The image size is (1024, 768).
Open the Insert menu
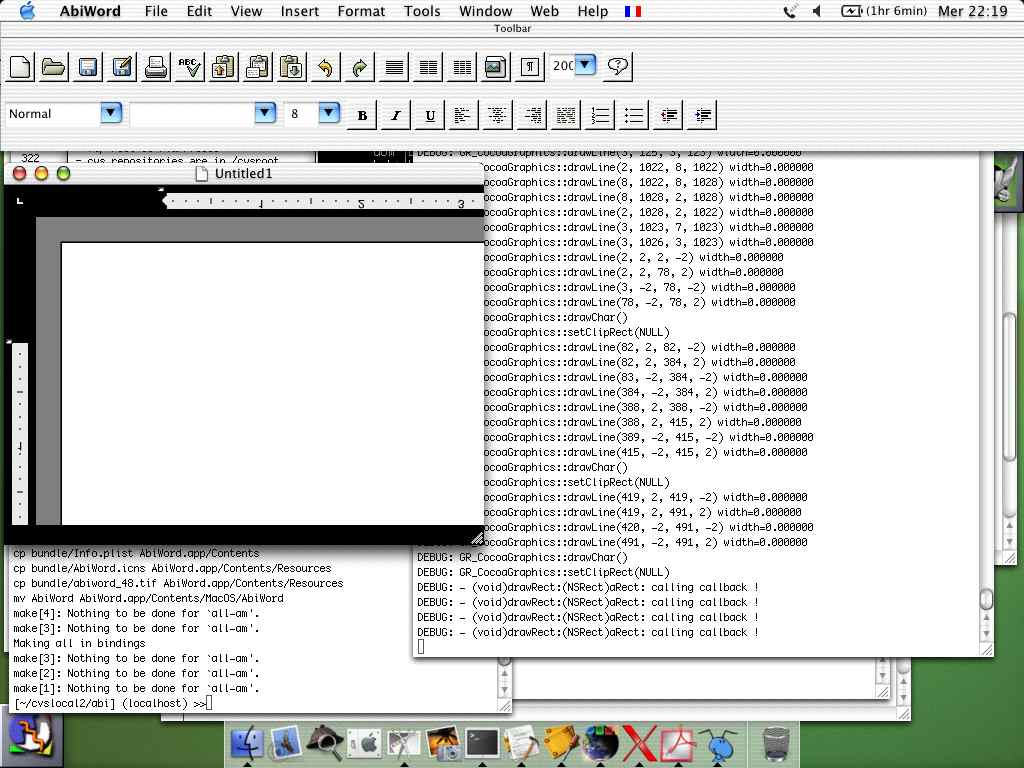(300, 11)
